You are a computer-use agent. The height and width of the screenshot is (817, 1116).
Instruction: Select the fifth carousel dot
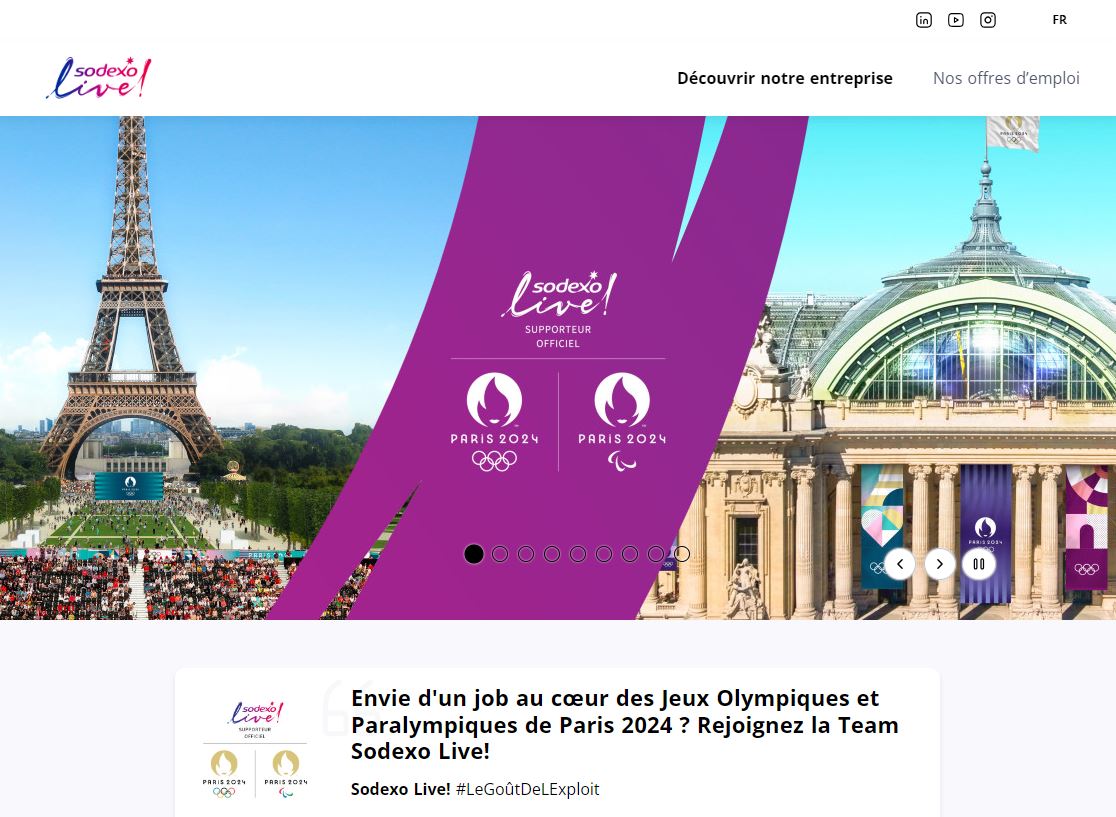(578, 554)
